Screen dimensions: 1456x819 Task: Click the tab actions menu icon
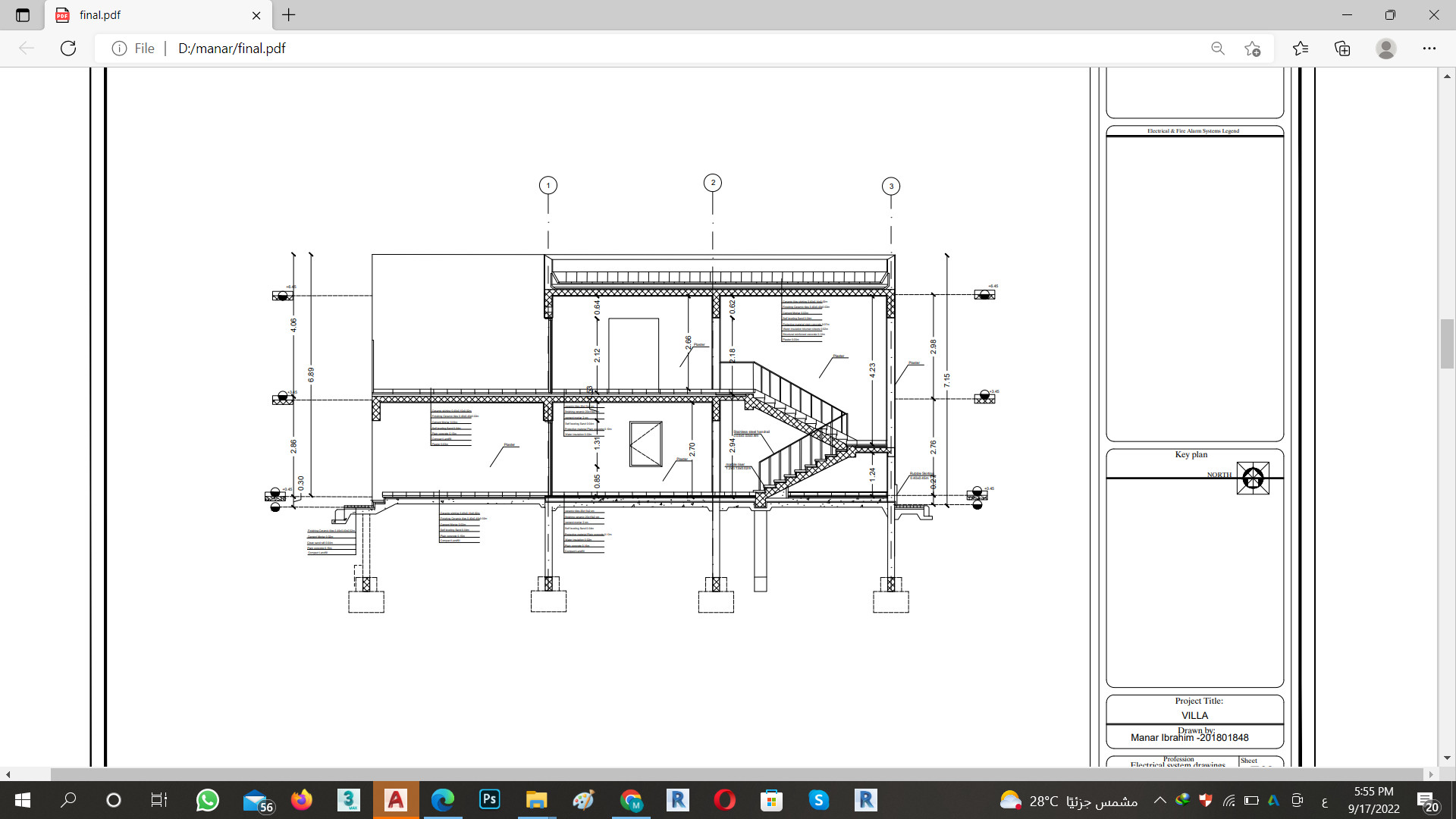(23, 15)
